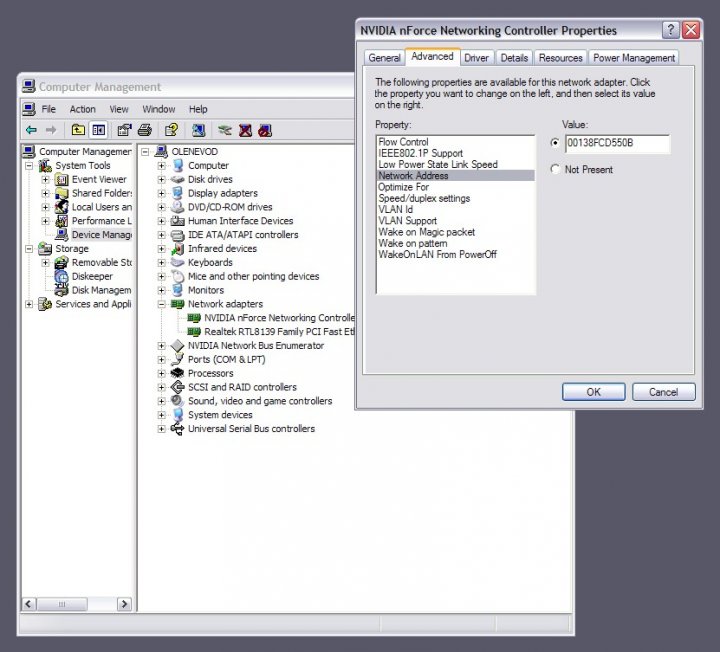The image size is (720, 652).
Task: Click the Uninstall toolbar icon with red X
Action: (245, 130)
